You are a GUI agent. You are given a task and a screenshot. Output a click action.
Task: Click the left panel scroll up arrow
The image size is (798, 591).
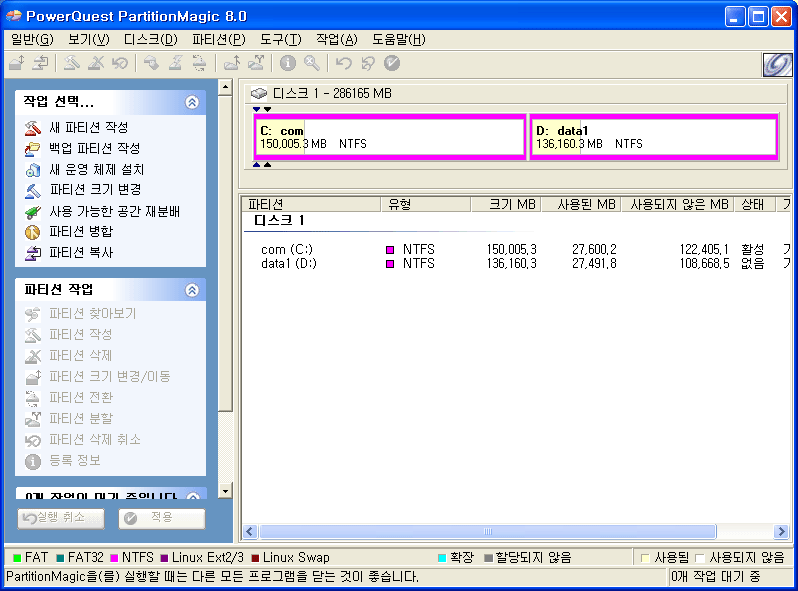225,88
